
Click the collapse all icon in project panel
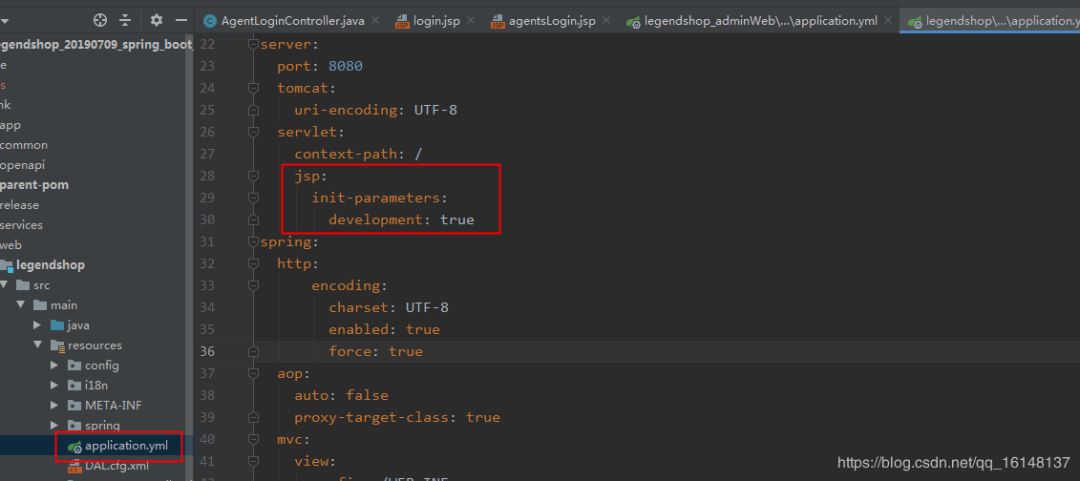coord(125,20)
